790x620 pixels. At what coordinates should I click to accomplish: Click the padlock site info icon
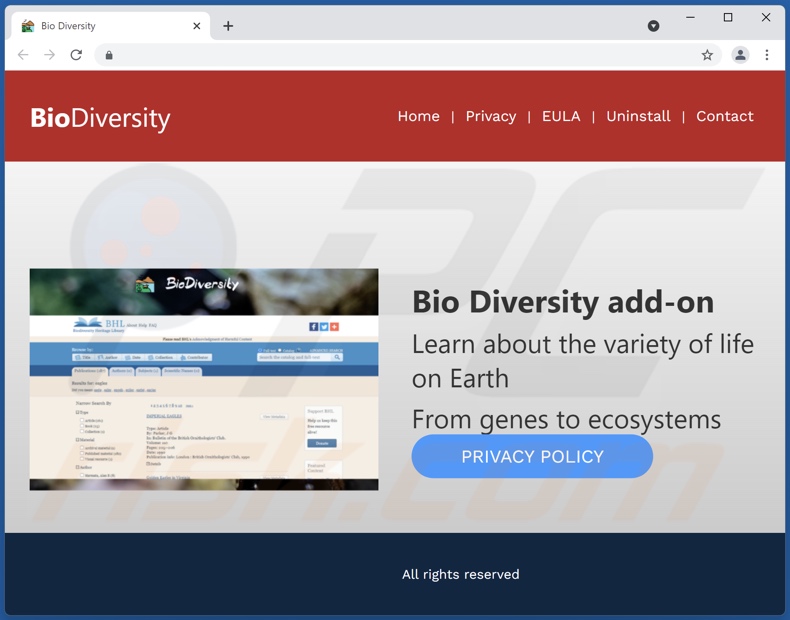pyautogui.click(x=109, y=55)
